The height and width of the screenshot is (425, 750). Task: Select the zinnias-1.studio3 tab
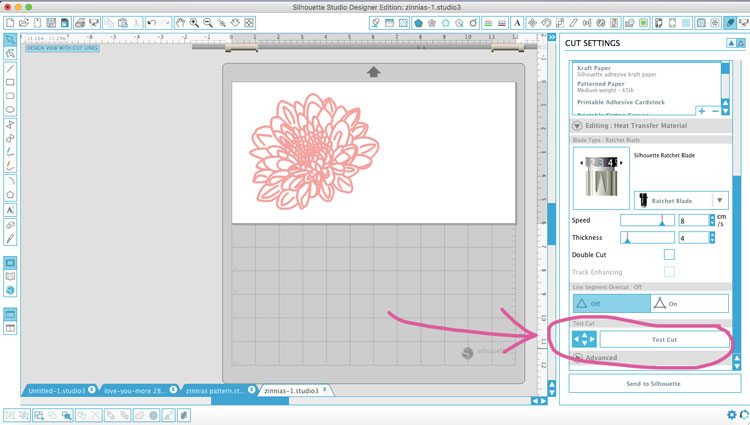(x=291, y=391)
